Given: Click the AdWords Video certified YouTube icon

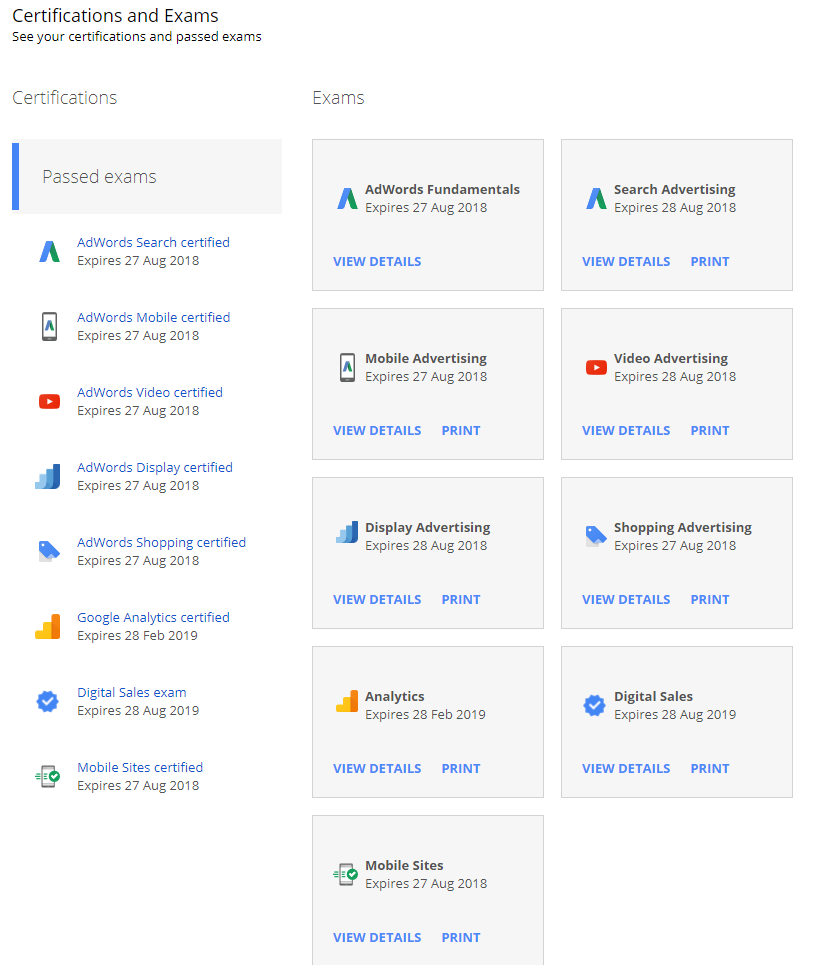Looking at the screenshot, I should [x=49, y=402].
